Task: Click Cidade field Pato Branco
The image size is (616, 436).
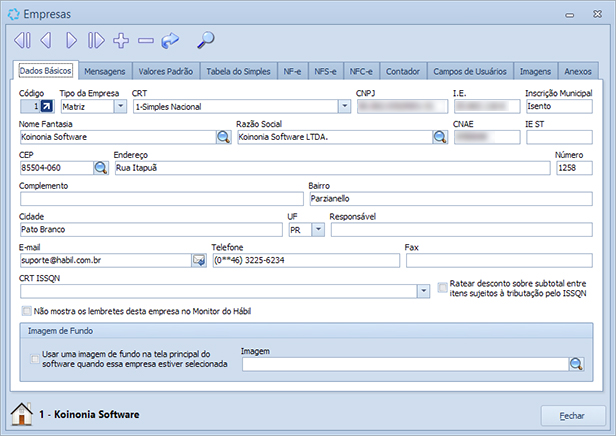Action: 151,230
